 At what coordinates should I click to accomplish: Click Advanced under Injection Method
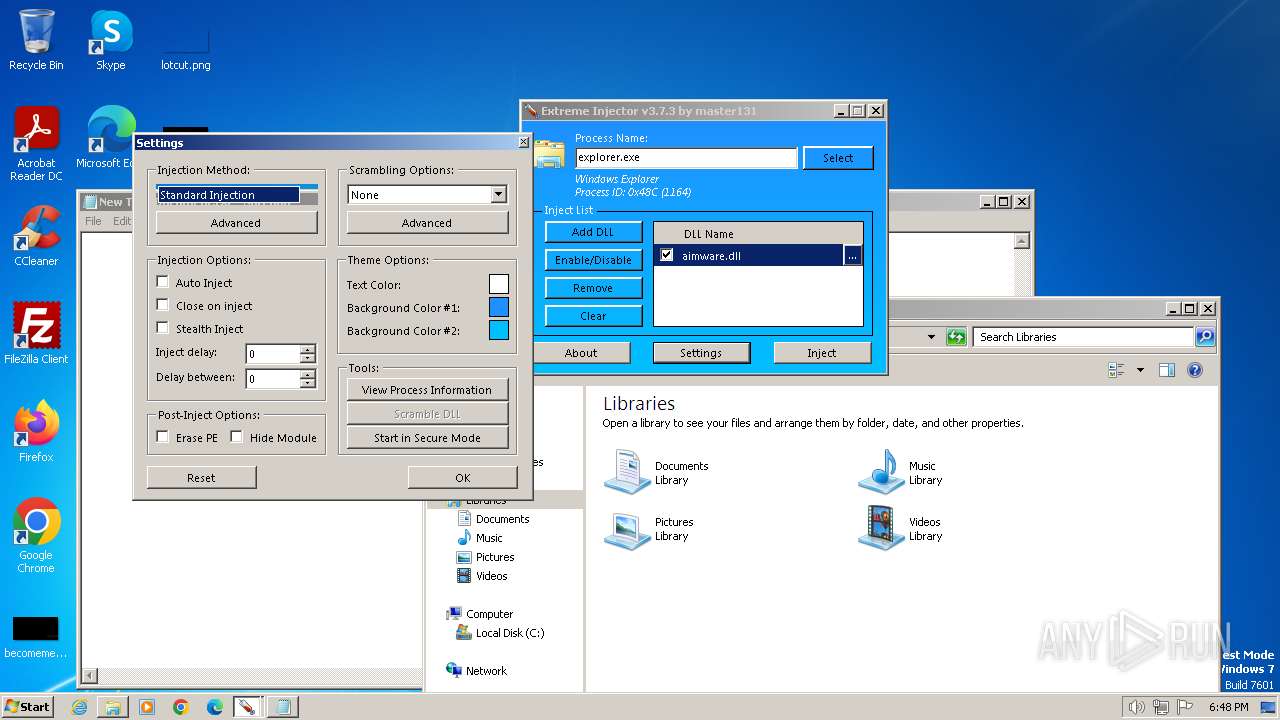pos(236,223)
